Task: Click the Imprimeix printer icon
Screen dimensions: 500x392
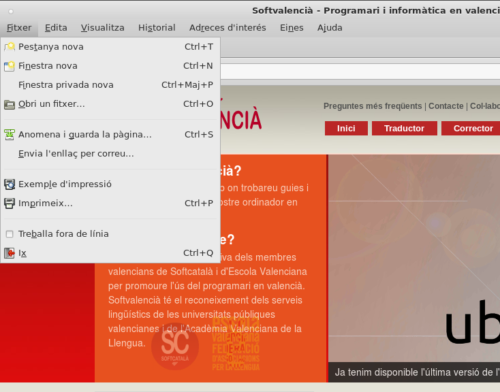Action: [10, 203]
